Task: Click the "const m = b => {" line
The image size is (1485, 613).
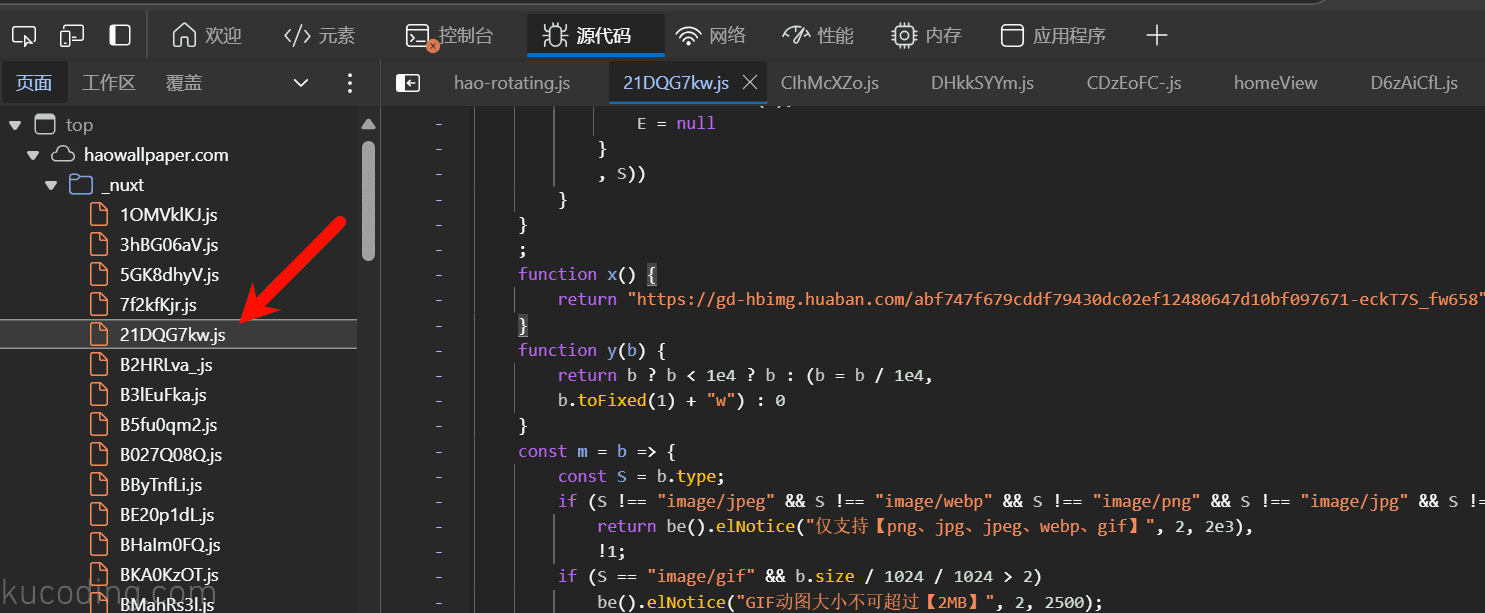Action: 597,451
